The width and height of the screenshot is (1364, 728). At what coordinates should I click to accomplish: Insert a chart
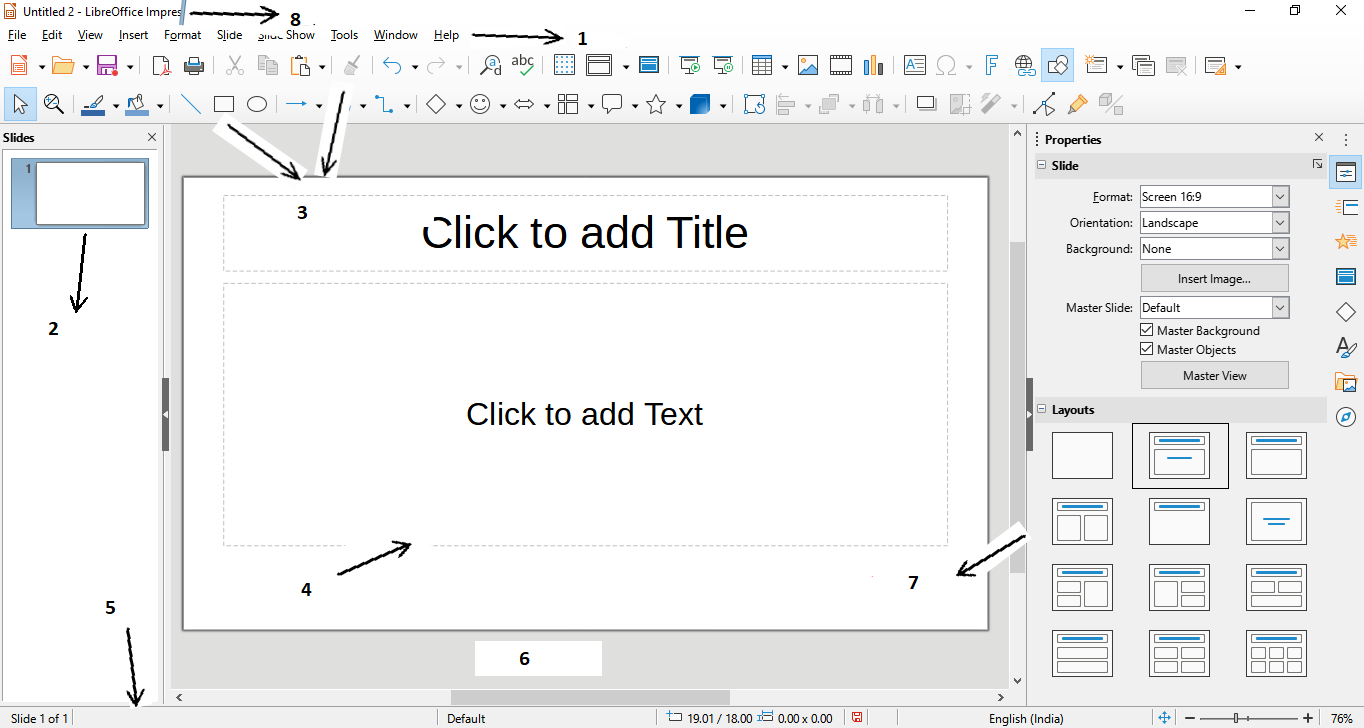[x=873, y=65]
